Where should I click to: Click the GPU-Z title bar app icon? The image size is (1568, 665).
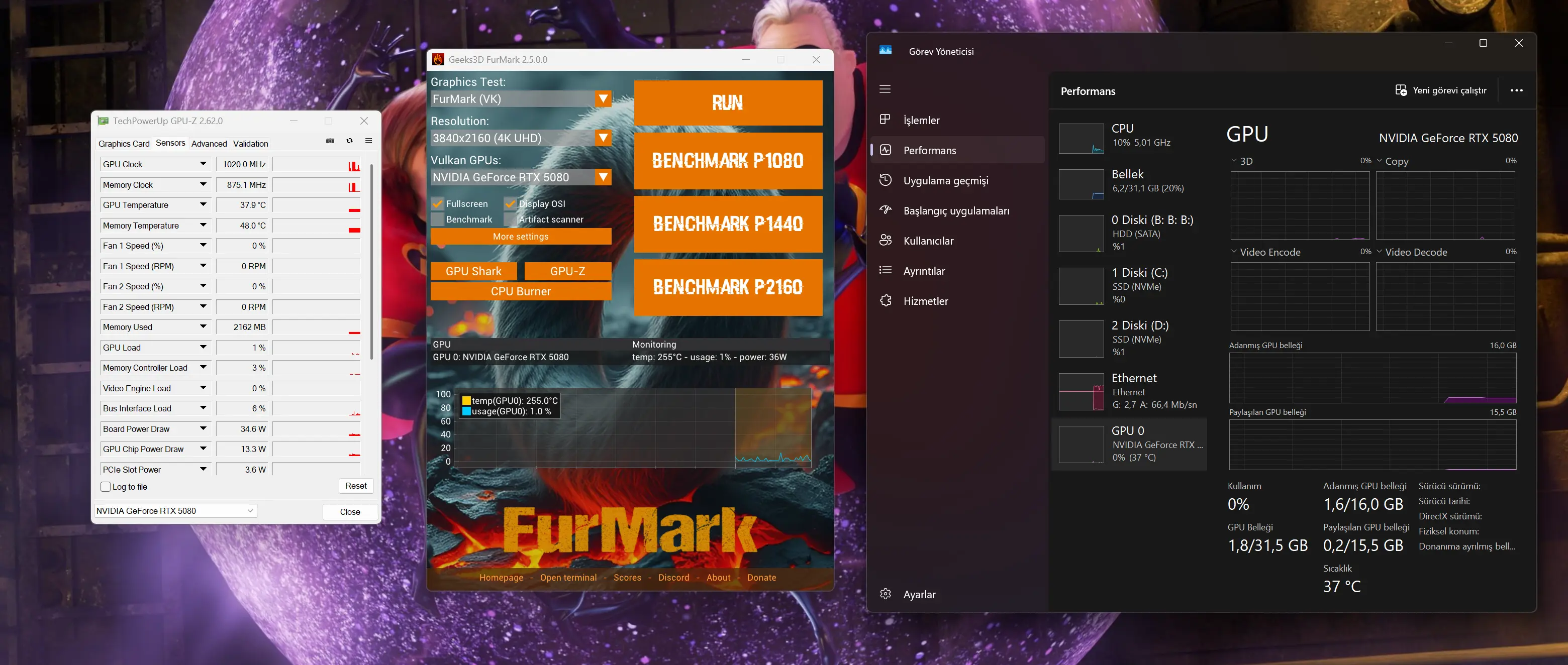coord(104,121)
